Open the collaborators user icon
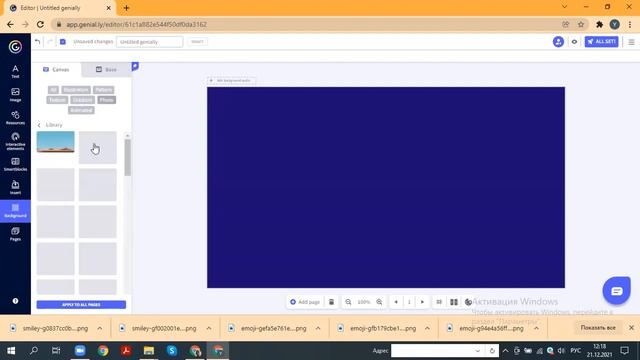The width and height of the screenshot is (640, 360). [x=558, y=42]
